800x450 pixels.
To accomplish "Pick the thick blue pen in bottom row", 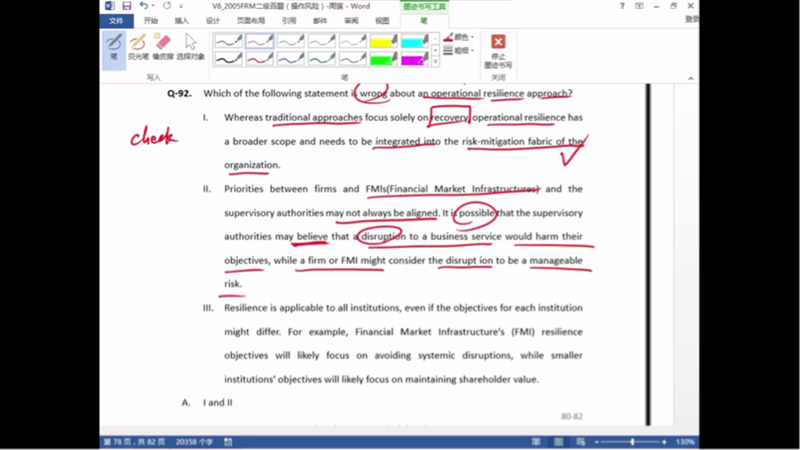I will 290,59.
